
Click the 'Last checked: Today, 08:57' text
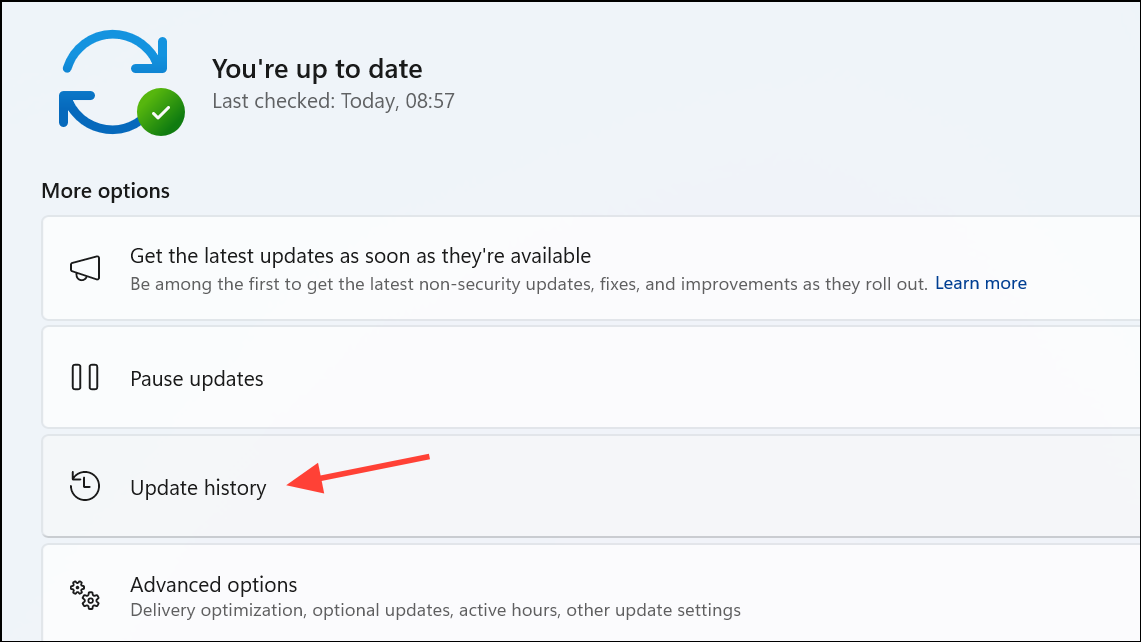(333, 100)
